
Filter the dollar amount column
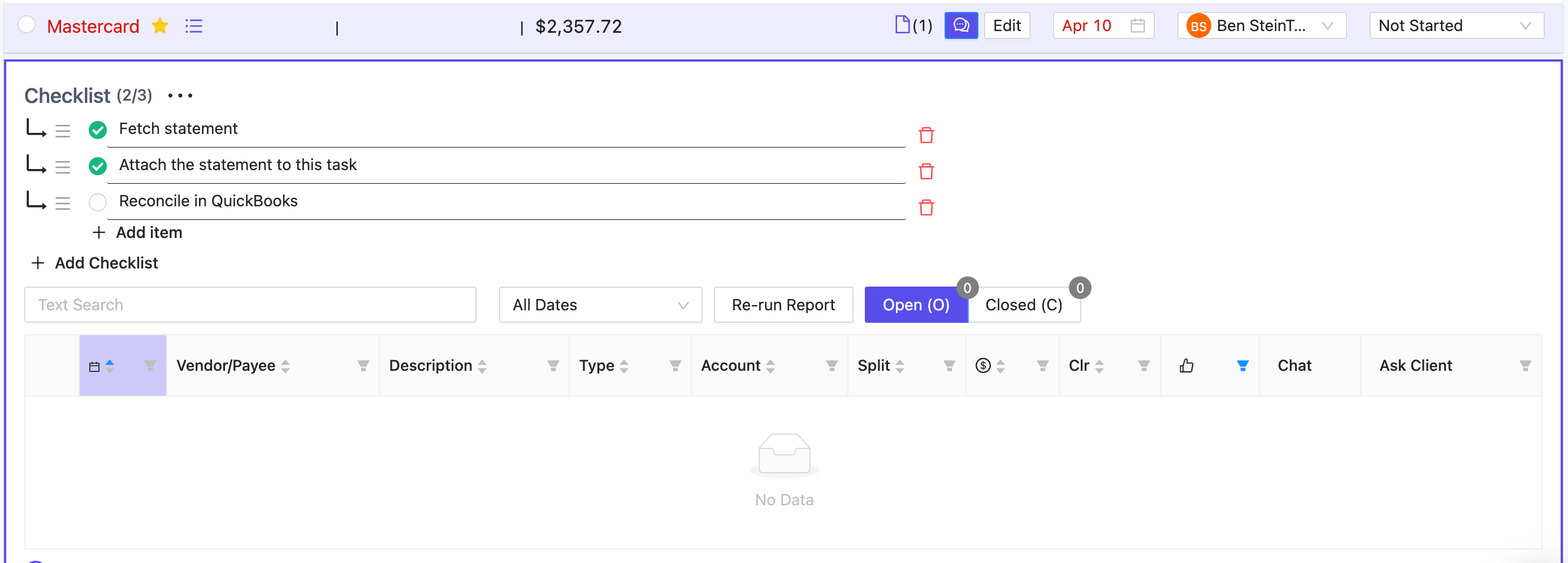(x=1042, y=366)
